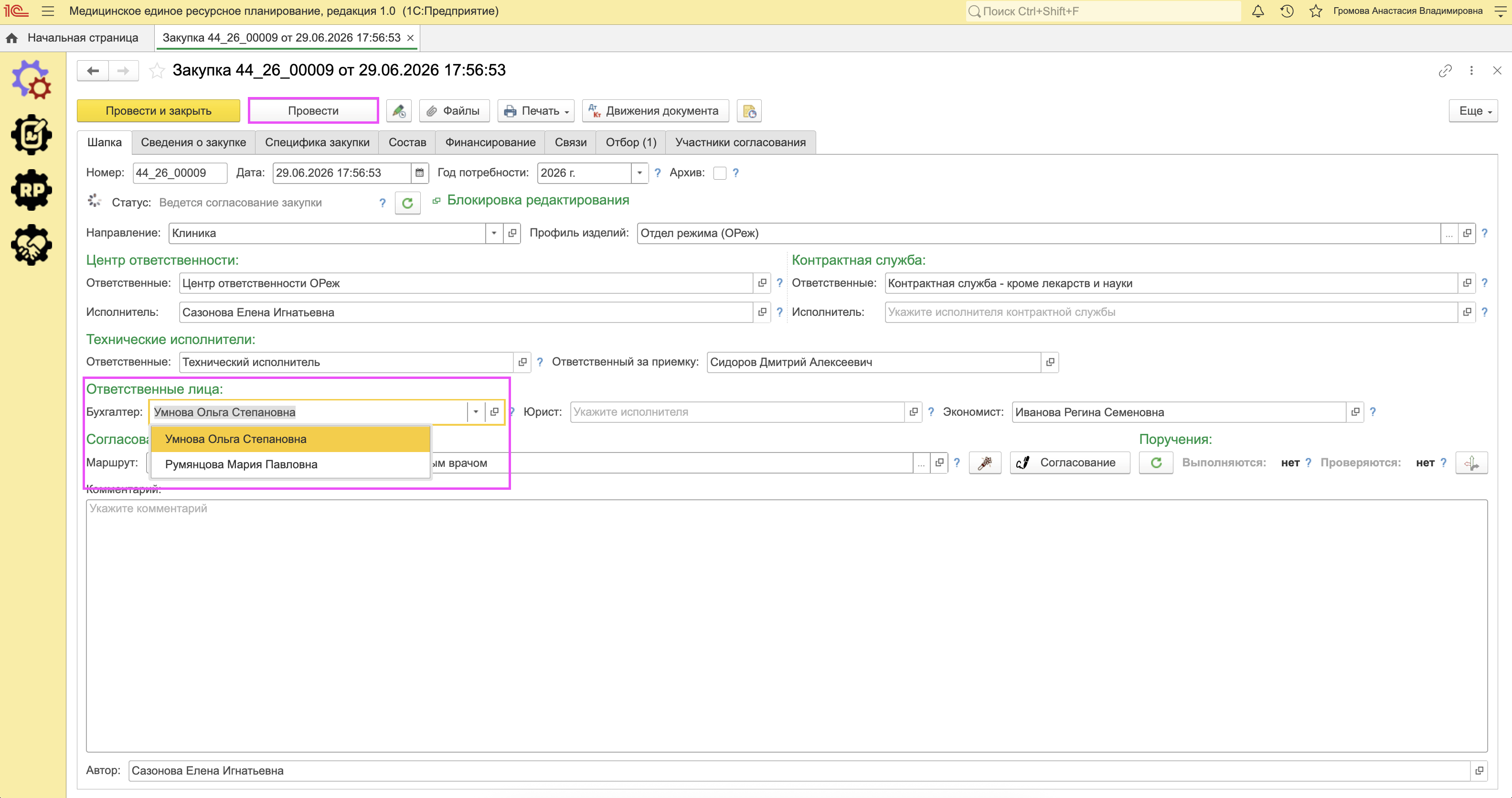Viewport: 1512px width, 798px height.
Task: Click the Юрист input field
Action: (x=737, y=412)
